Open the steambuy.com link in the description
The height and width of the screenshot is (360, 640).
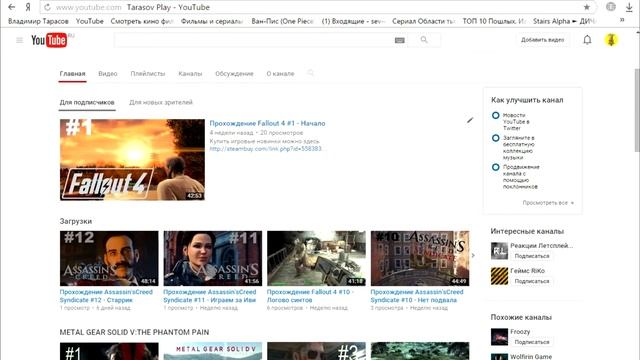(x=266, y=149)
